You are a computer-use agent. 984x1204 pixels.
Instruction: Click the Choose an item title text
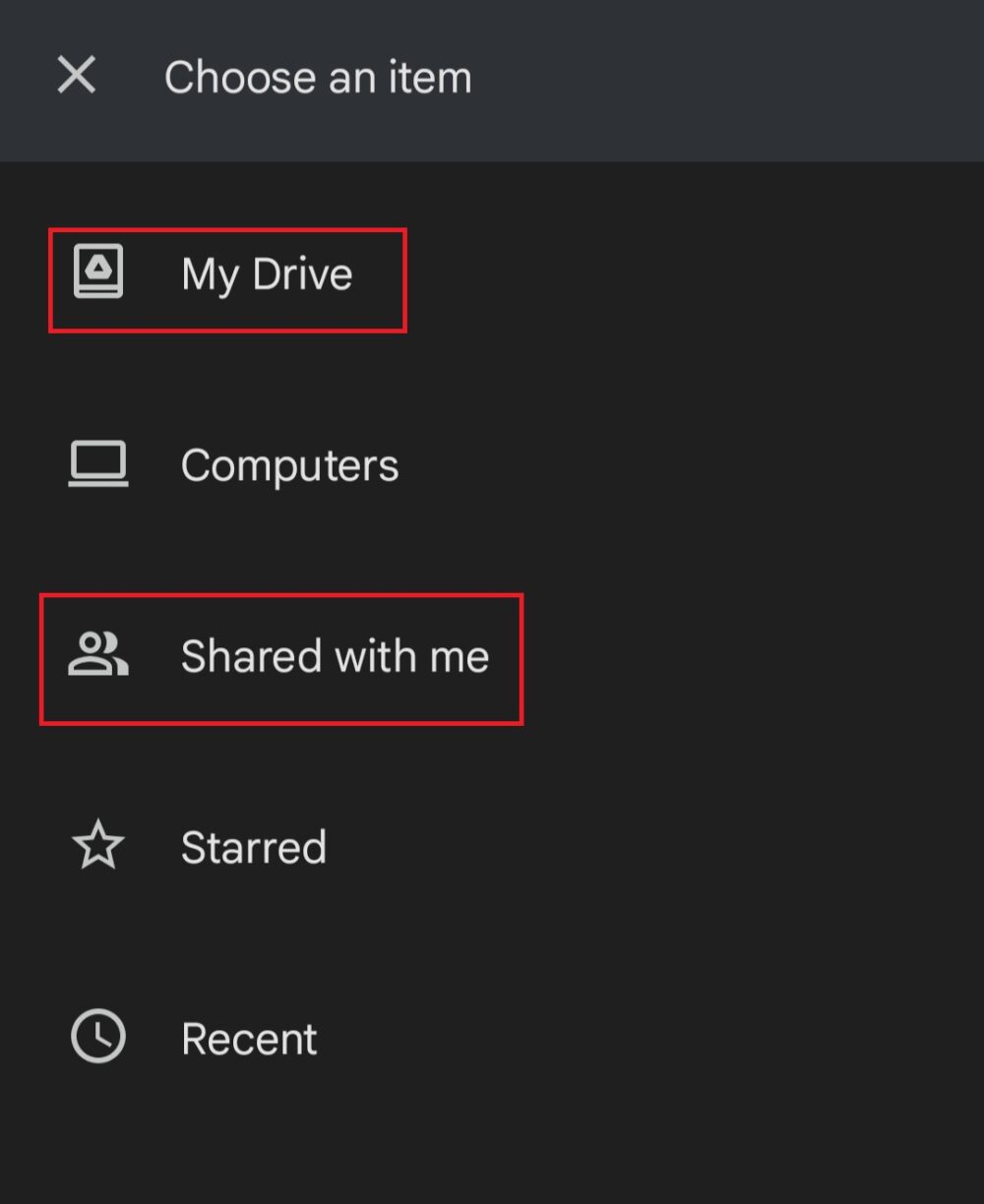[x=317, y=77]
